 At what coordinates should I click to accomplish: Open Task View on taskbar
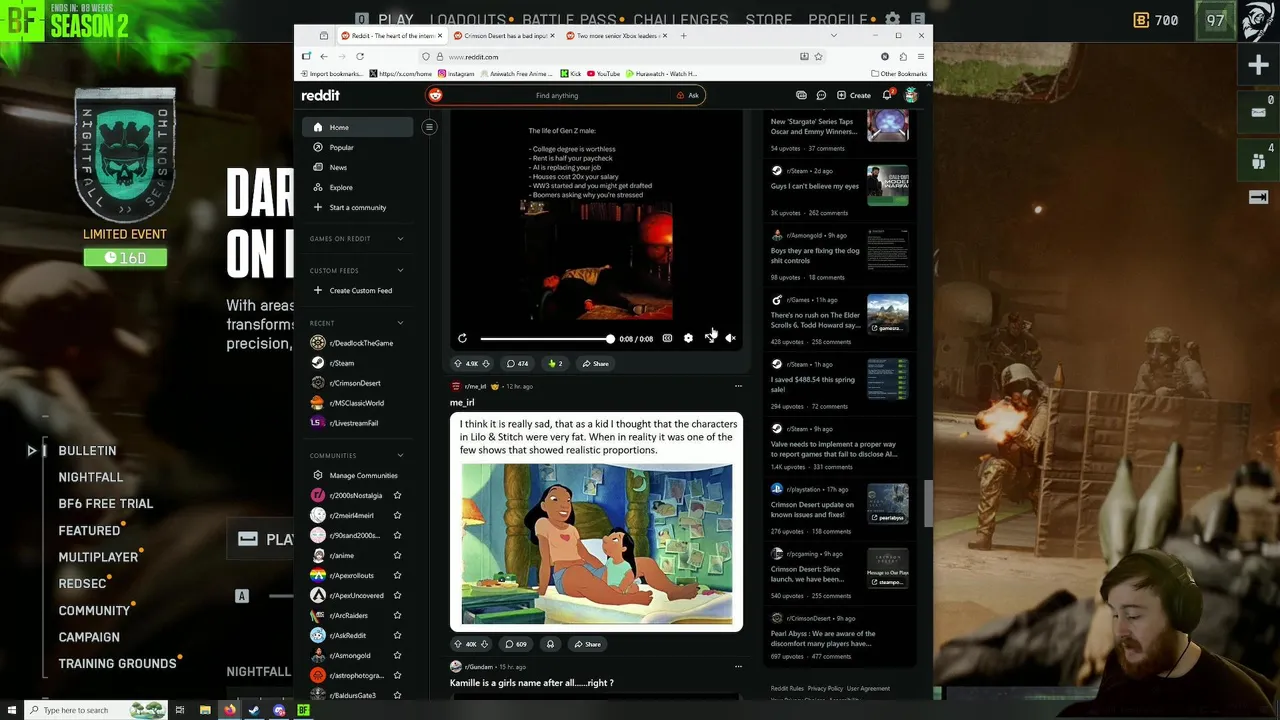[x=180, y=710]
